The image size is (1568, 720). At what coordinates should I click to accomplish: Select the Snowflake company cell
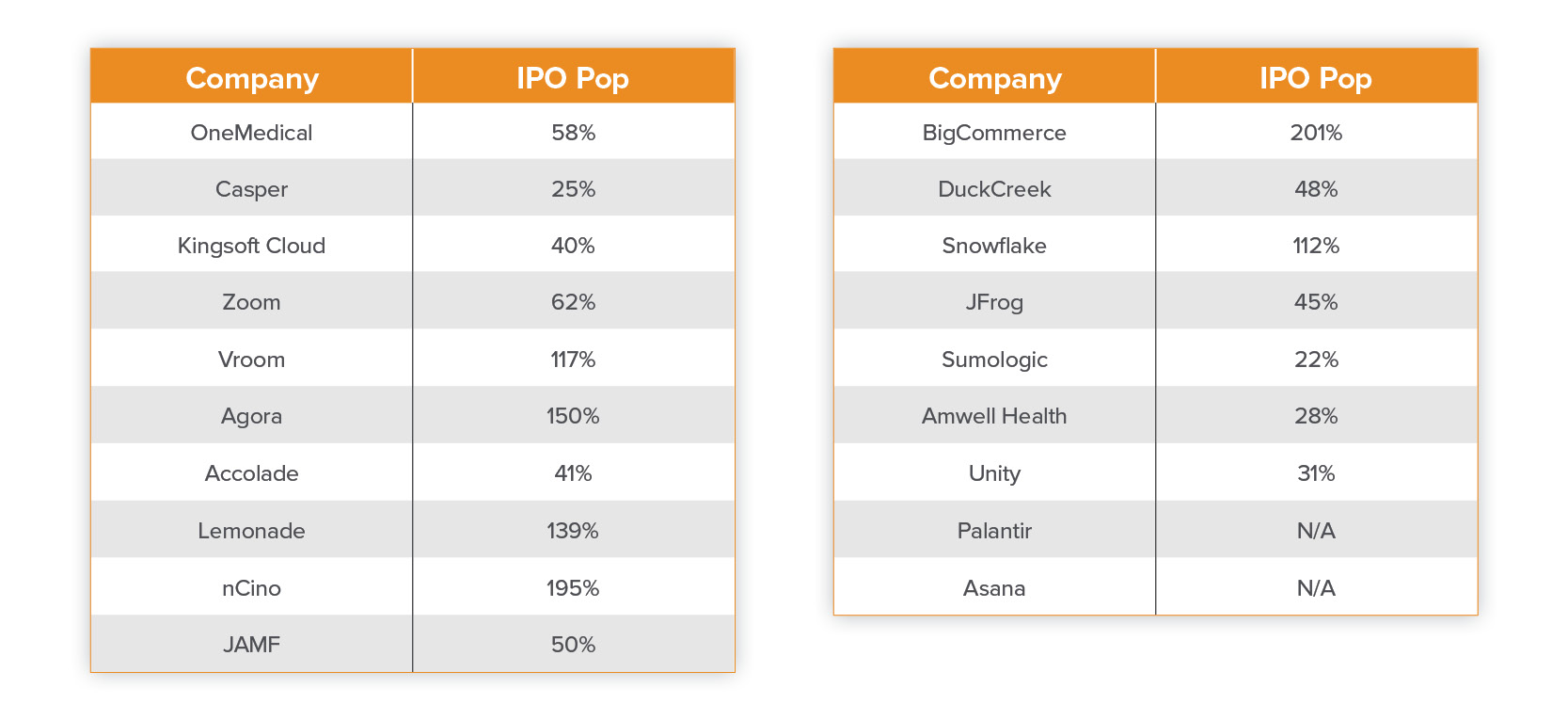click(x=994, y=246)
